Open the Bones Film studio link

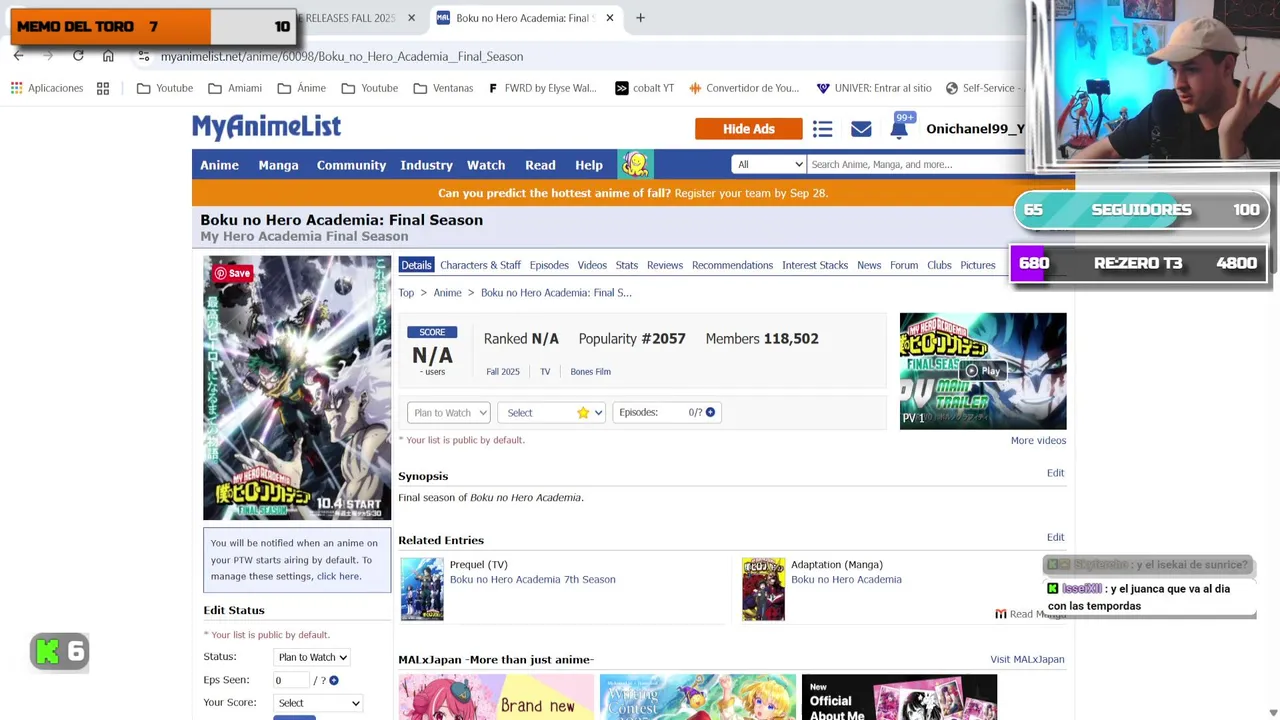point(590,371)
